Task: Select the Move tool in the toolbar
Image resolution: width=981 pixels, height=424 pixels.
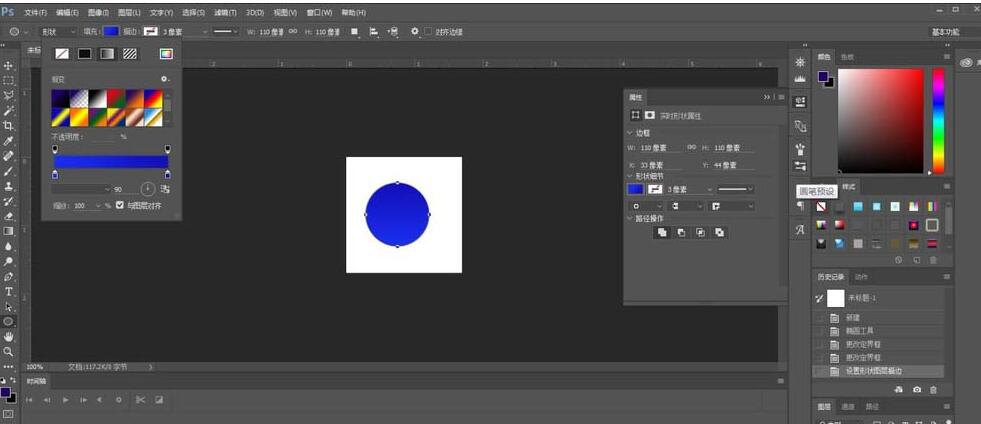Action: point(8,65)
